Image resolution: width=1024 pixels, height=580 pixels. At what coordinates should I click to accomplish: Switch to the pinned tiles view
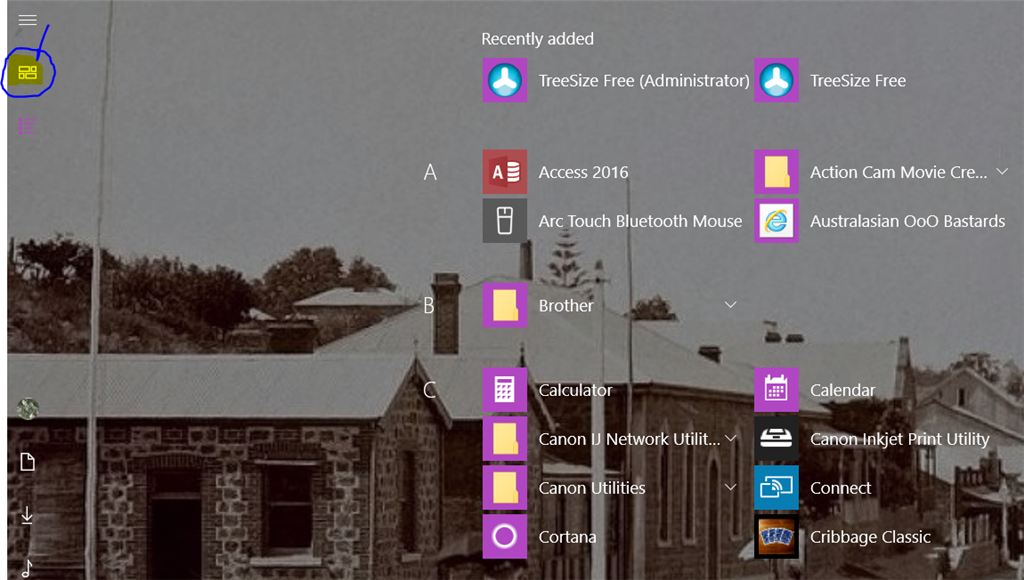coord(27,72)
